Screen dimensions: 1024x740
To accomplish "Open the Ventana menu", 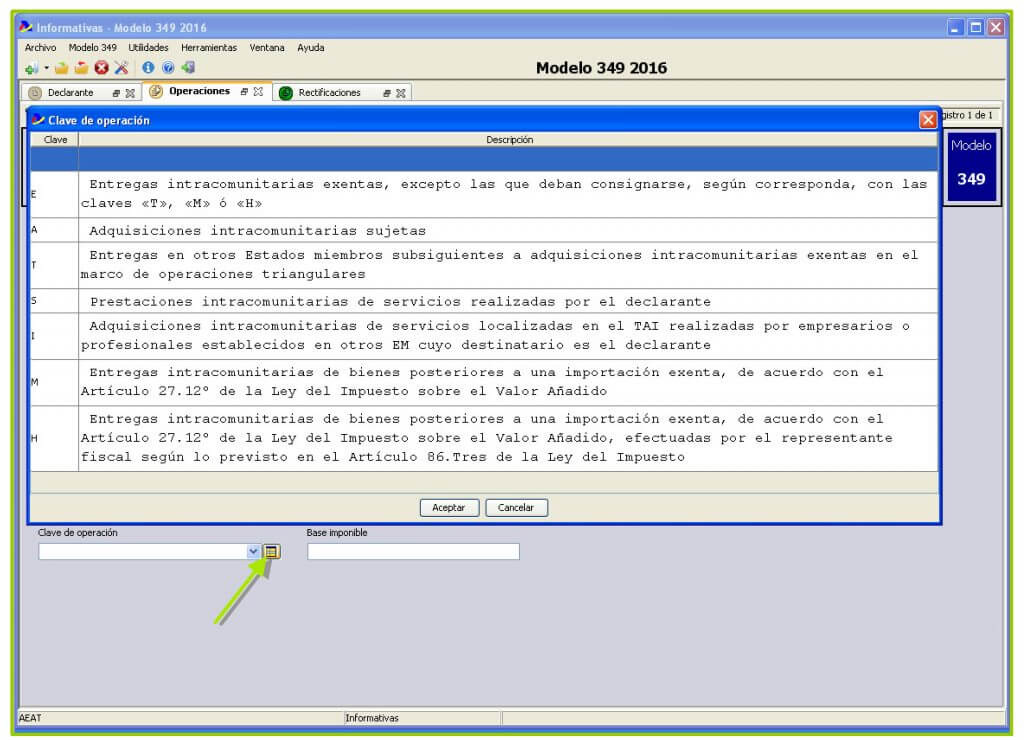I will pos(267,48).
